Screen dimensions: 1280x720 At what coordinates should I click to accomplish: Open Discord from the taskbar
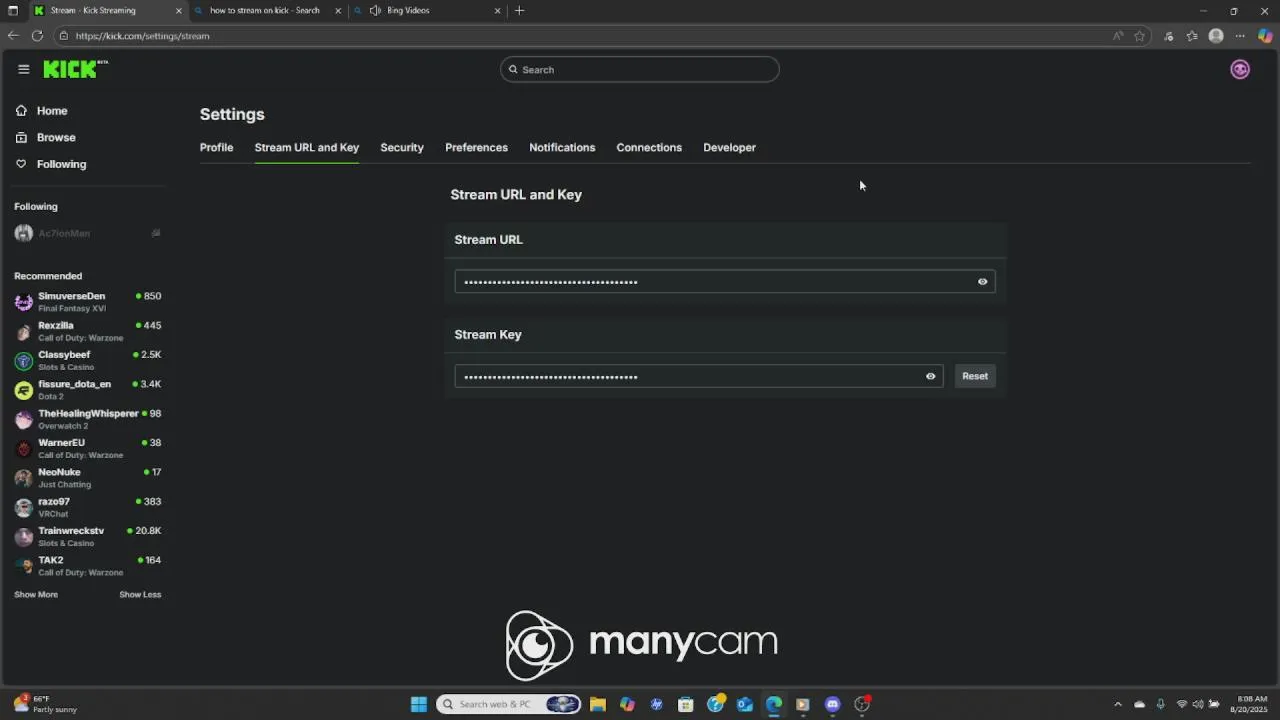832,704
